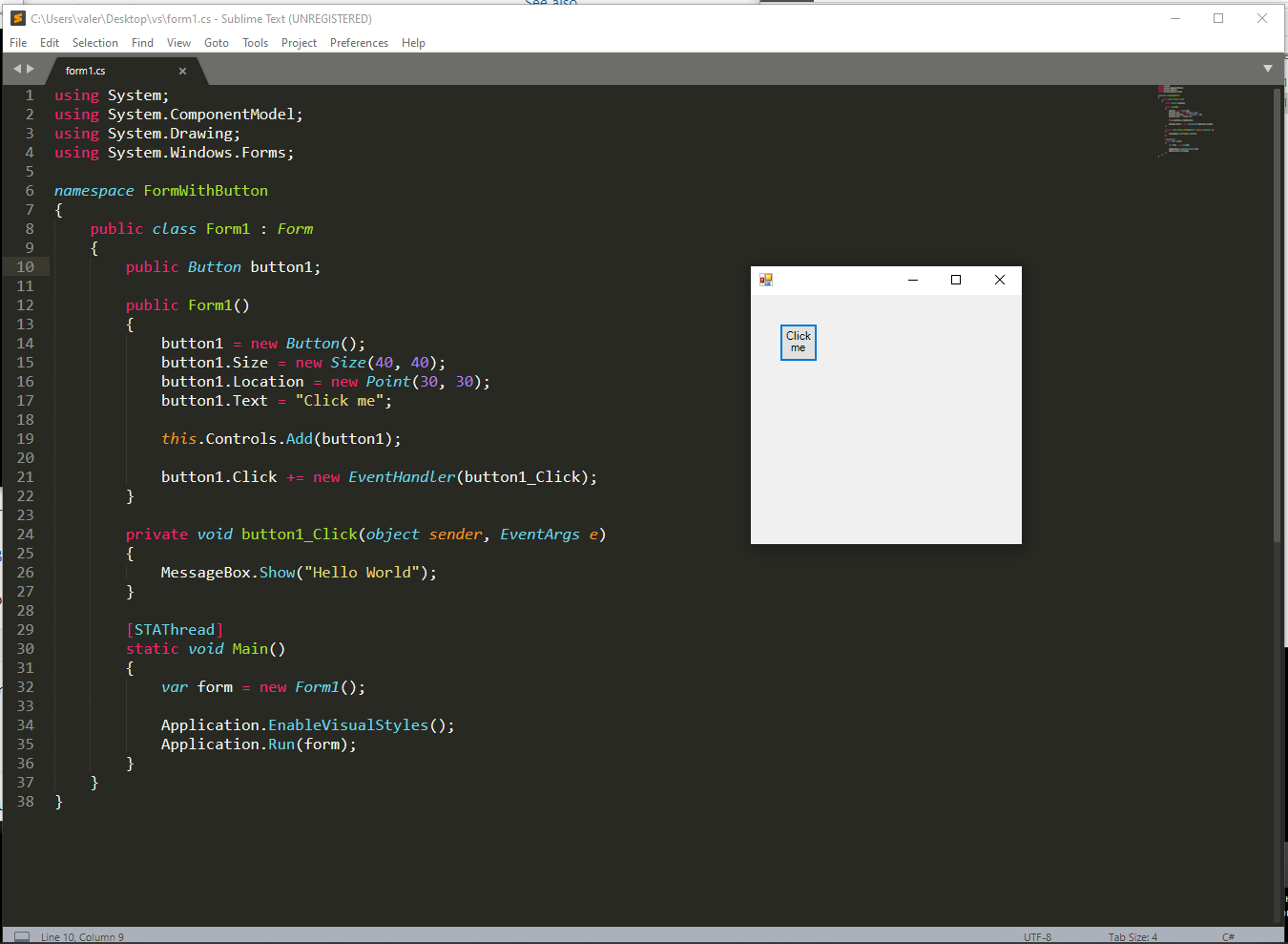Maximize the Sublime Text window
This screenshot has height=944, width=1288.
tap(1218, 18)
